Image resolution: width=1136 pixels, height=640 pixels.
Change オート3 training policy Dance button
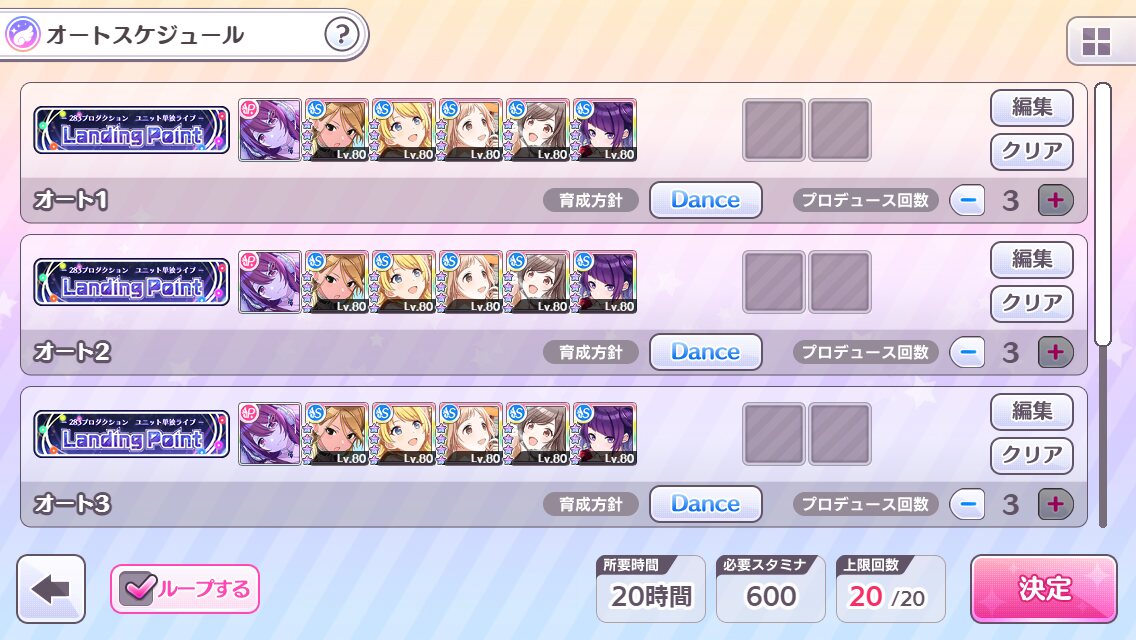[x=706, y=504]
